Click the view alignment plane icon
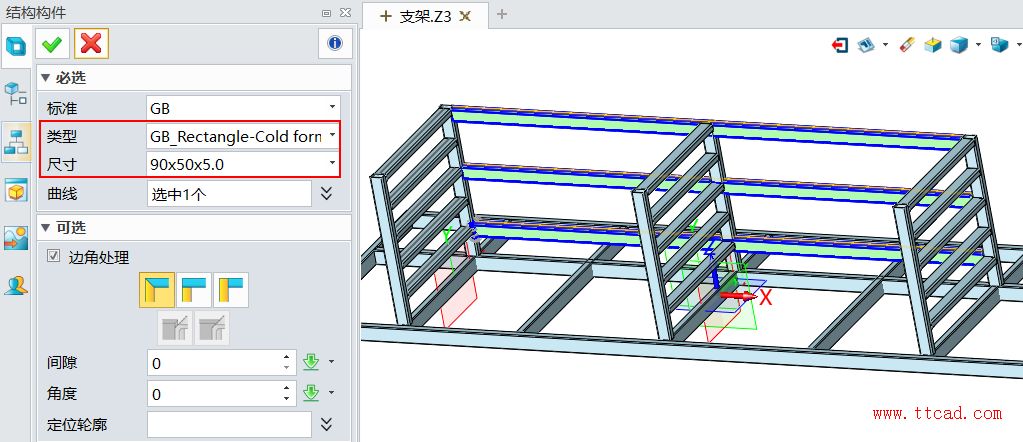The image size is (1023, 442). (x=866, y=44)
